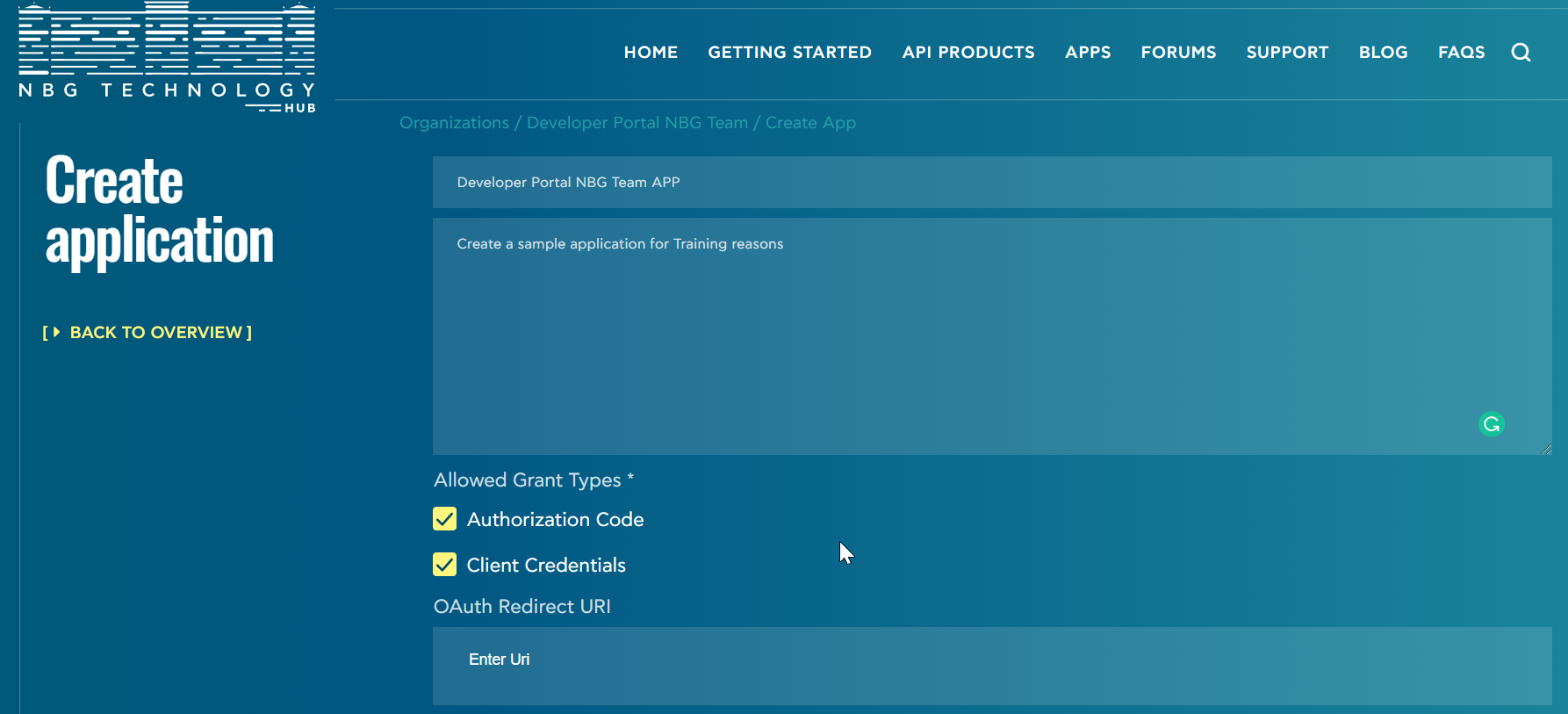The width and height of the screenshot is (1568, 714).
Task: Uncheck the Client Credentials checkbox
Action: [445, 565]
